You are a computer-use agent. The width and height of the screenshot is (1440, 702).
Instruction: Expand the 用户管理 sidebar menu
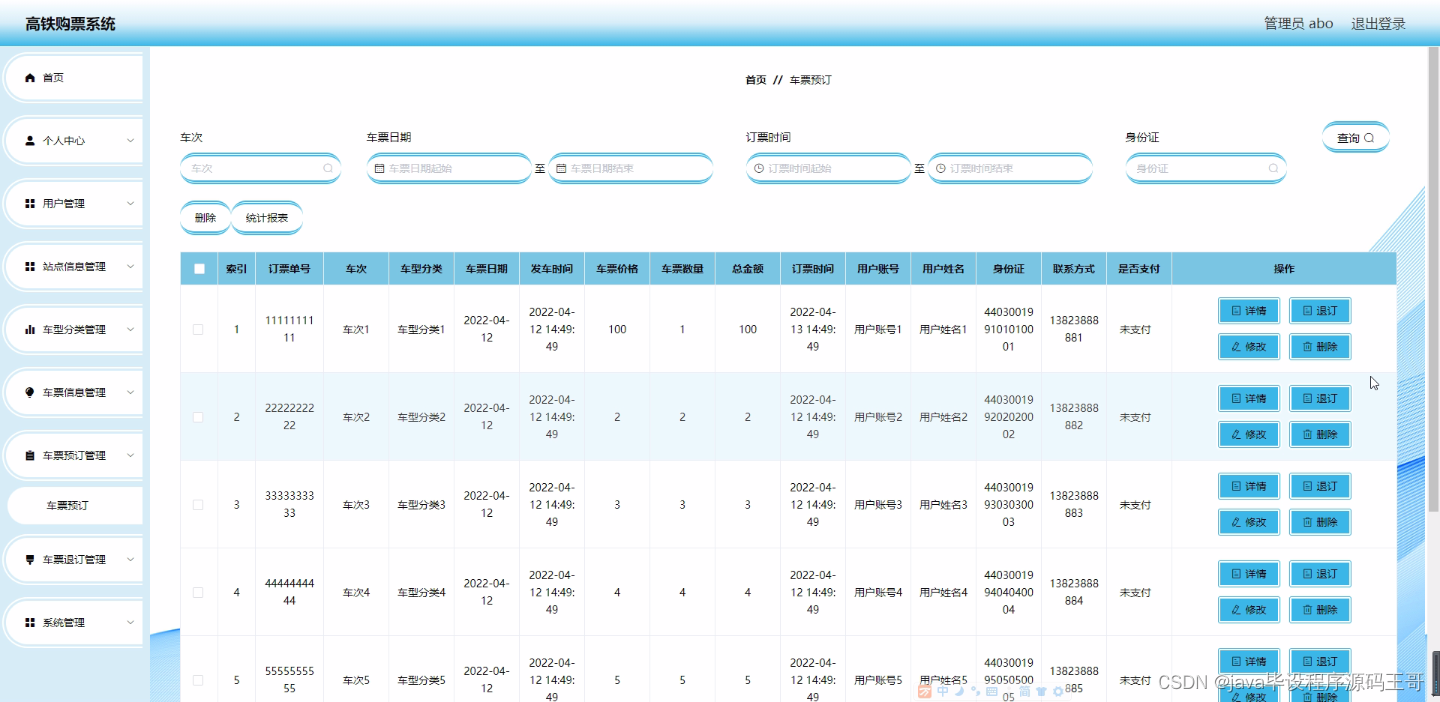coord(72,203)
